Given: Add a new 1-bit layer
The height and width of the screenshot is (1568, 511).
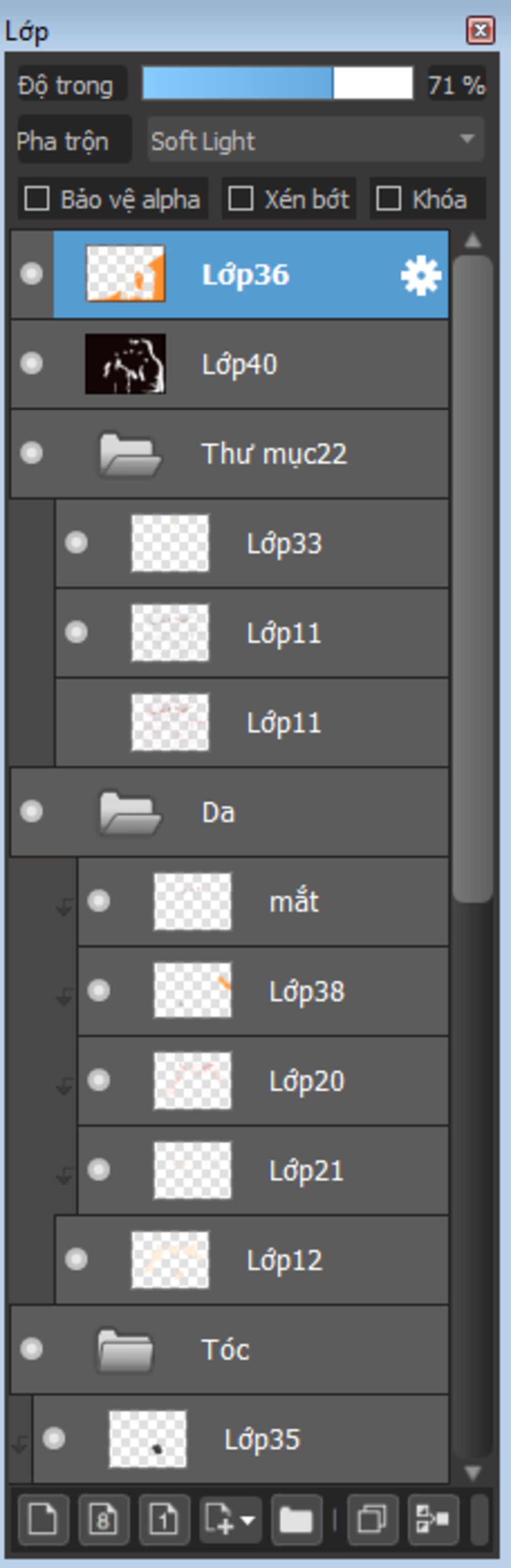Looking at the screenshot, I should (164, 1519).
